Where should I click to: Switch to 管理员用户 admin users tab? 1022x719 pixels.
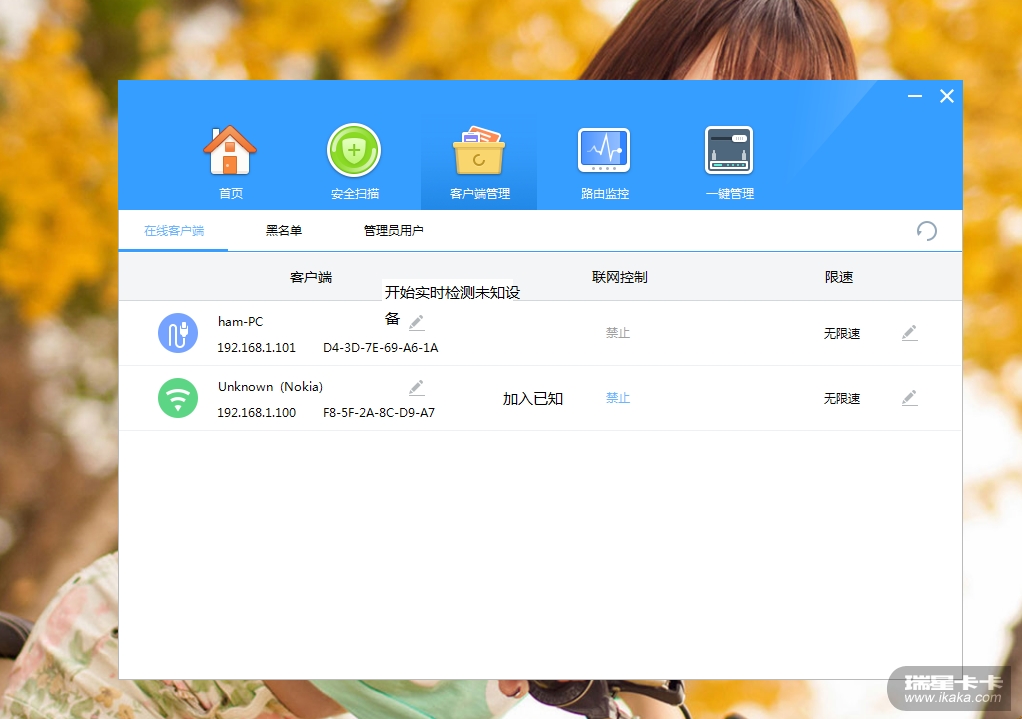[393, 231]
